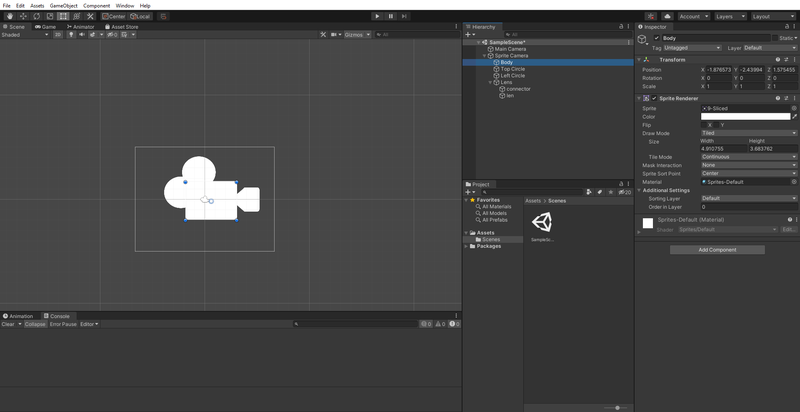Toggle the Body object active checkbox
Image resolution: width=800 pixels, height=412 pixels.
point(656,37)
